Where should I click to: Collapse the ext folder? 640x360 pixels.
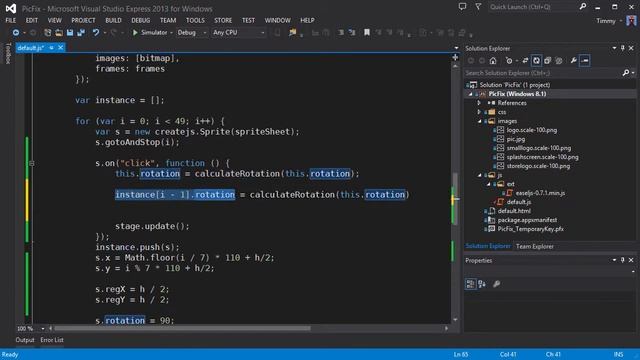[489, 184]
